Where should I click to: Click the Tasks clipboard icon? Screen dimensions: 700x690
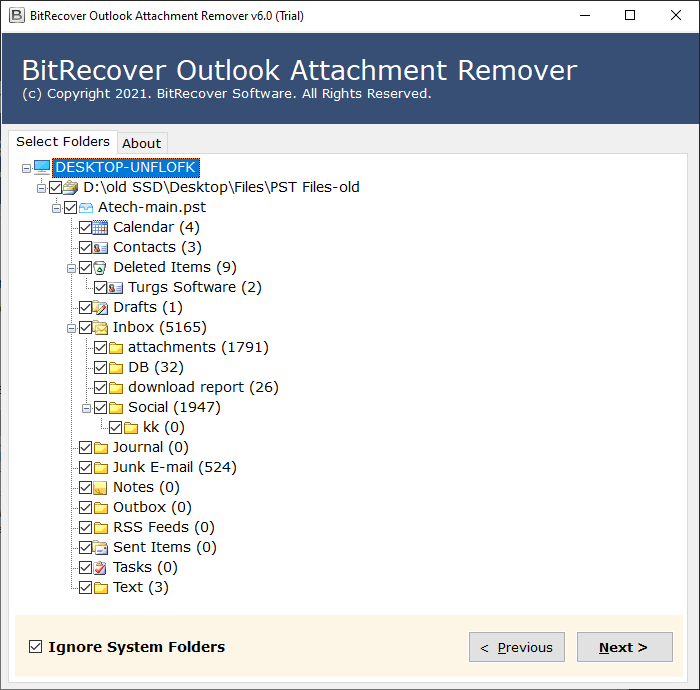pyautogui.click(x=100, y=568)
